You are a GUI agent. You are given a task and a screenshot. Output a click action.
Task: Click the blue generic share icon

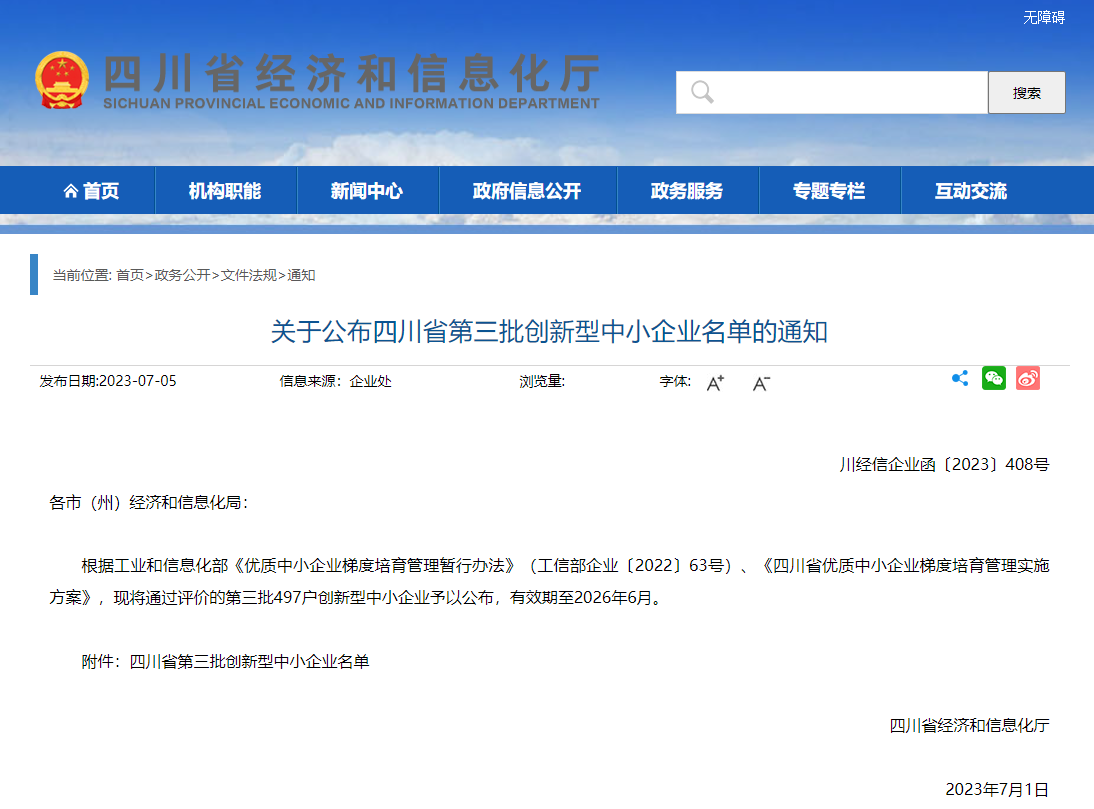pyautogui.click(x=960, y=378)
